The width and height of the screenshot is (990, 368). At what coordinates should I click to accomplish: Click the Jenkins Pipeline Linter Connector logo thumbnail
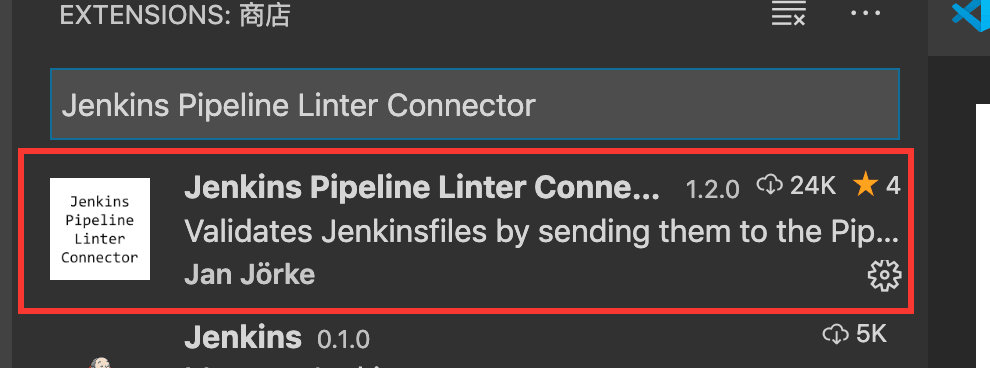point(100,229)
